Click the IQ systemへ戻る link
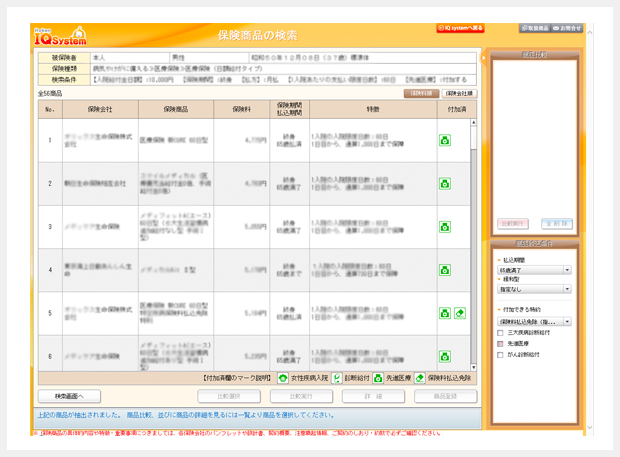 (461, 29)
